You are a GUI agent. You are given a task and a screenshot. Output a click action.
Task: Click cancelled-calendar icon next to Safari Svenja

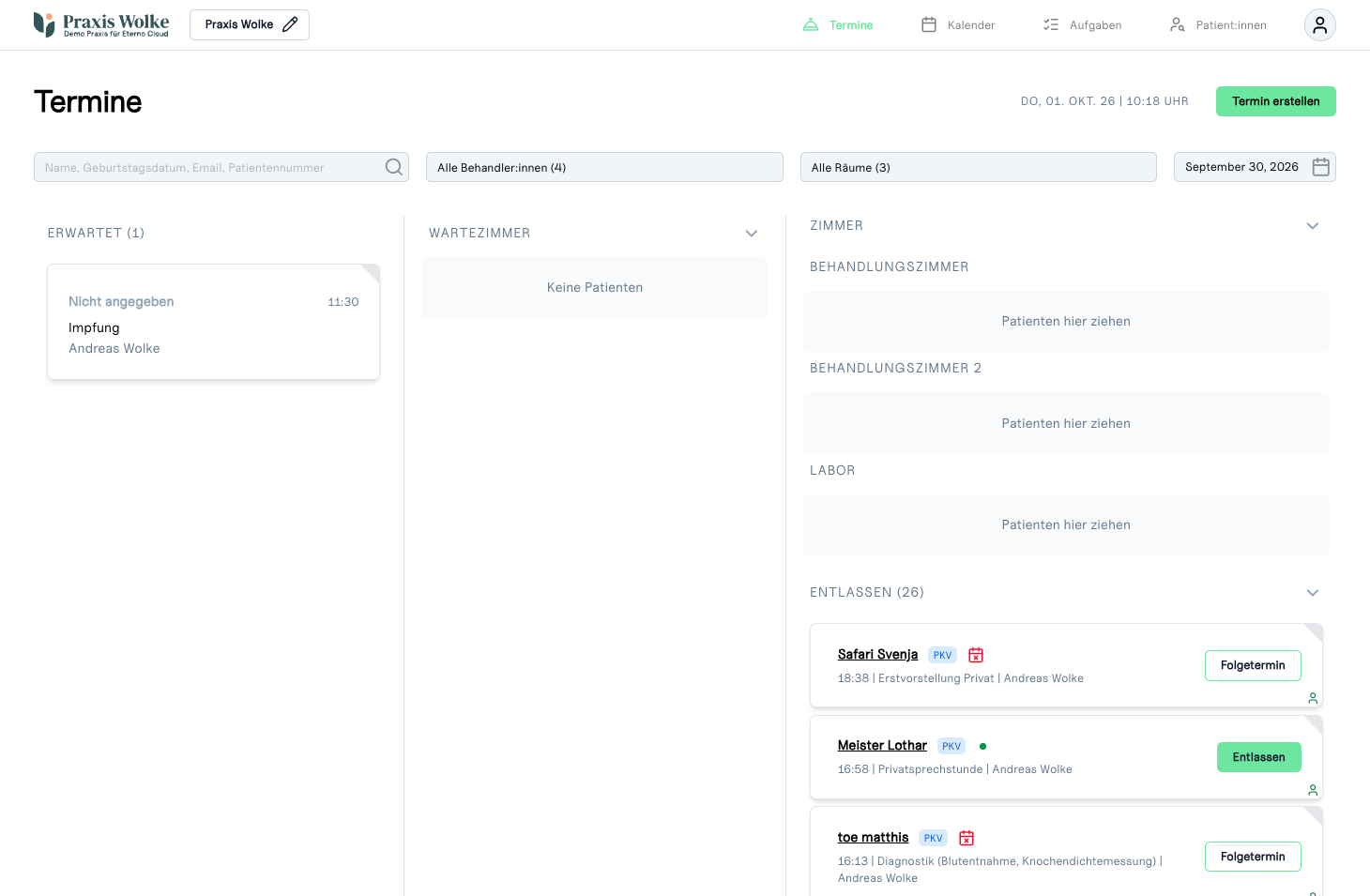976,655
